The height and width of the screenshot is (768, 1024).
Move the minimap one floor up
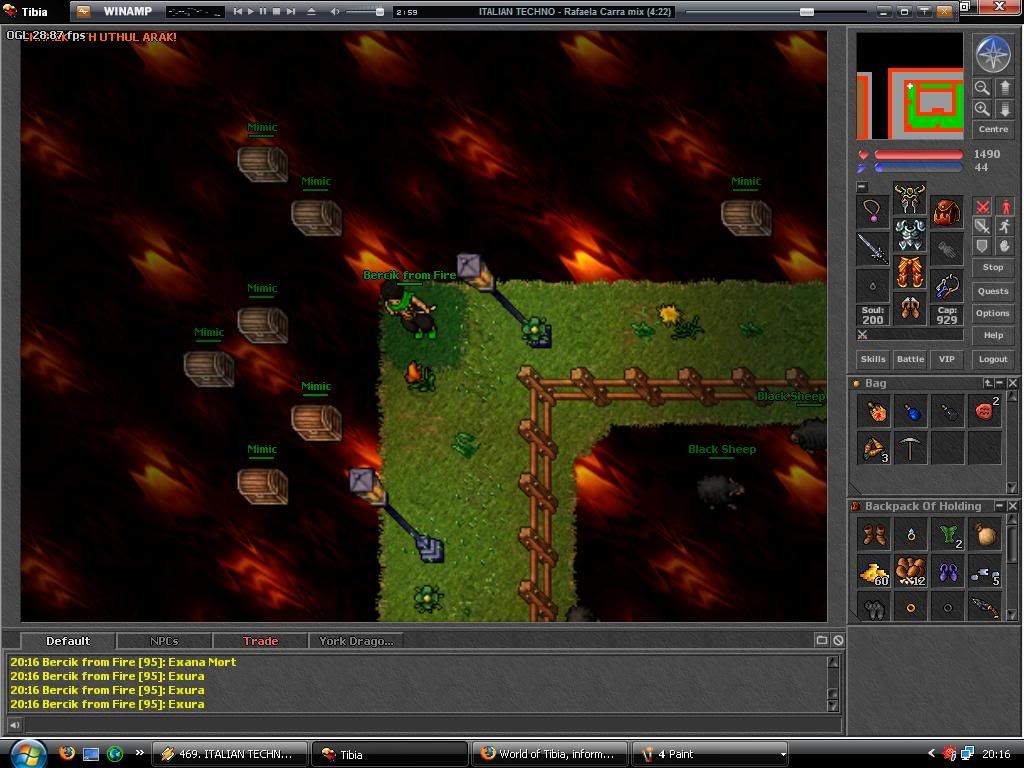[1004, 88]
